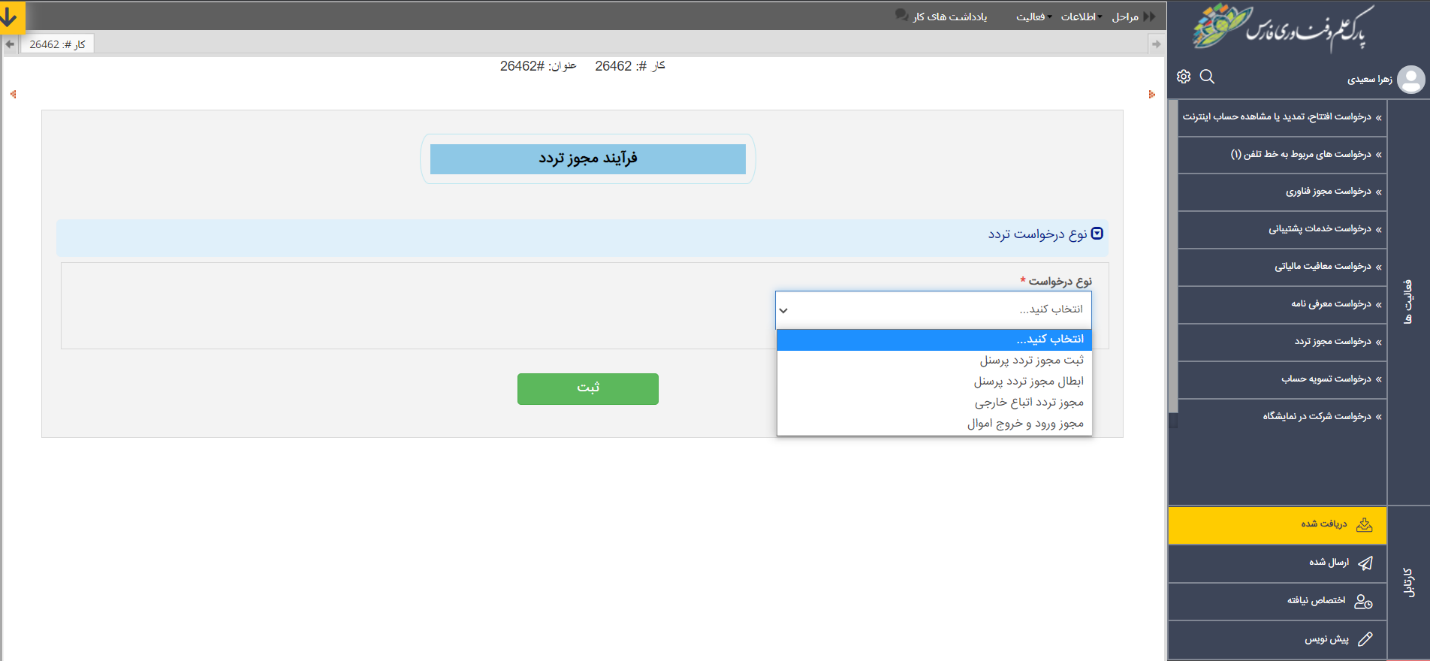This screenshot has width=1430, height=661.
Task: Click the yellow down-arrow icon at top-left
Action: click(x=11, y=17)
